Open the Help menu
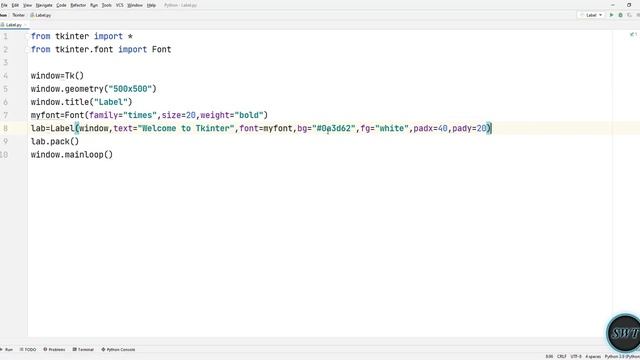The height and width of the screenshot is (360, 640). 151,5
